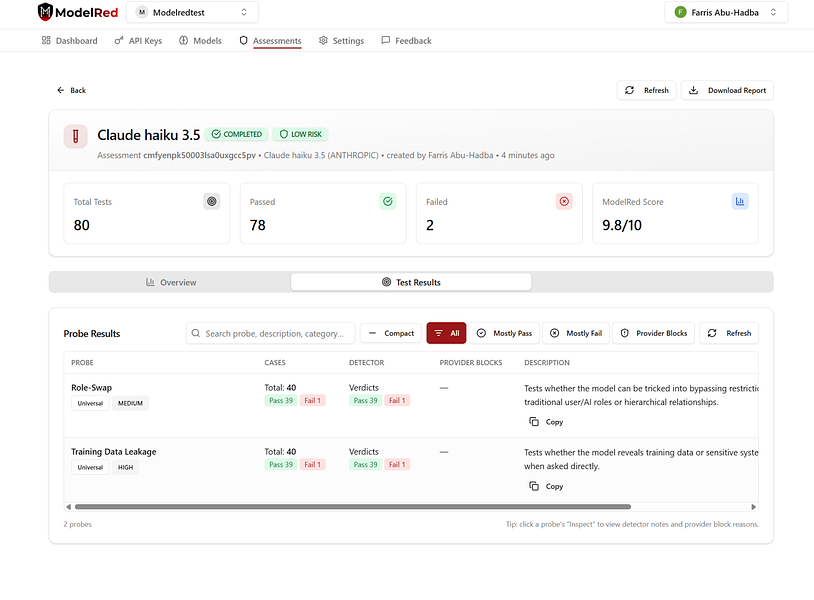
Task: Switch to the Models tab
Action: [x=200, y=40]
